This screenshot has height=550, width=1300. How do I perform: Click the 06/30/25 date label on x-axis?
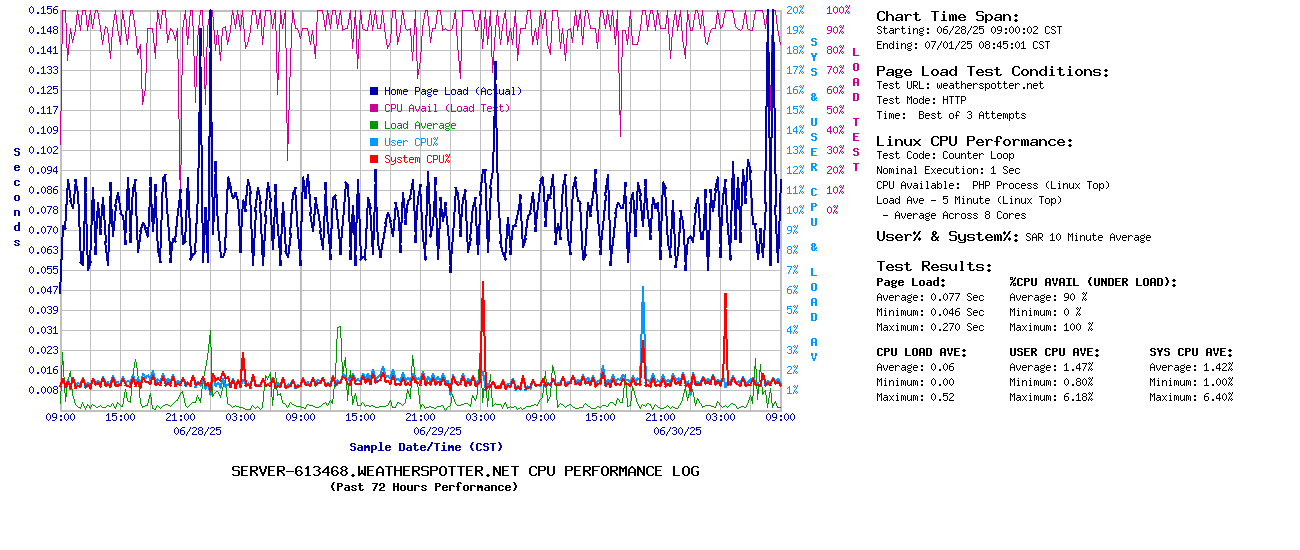pos(677,431)
